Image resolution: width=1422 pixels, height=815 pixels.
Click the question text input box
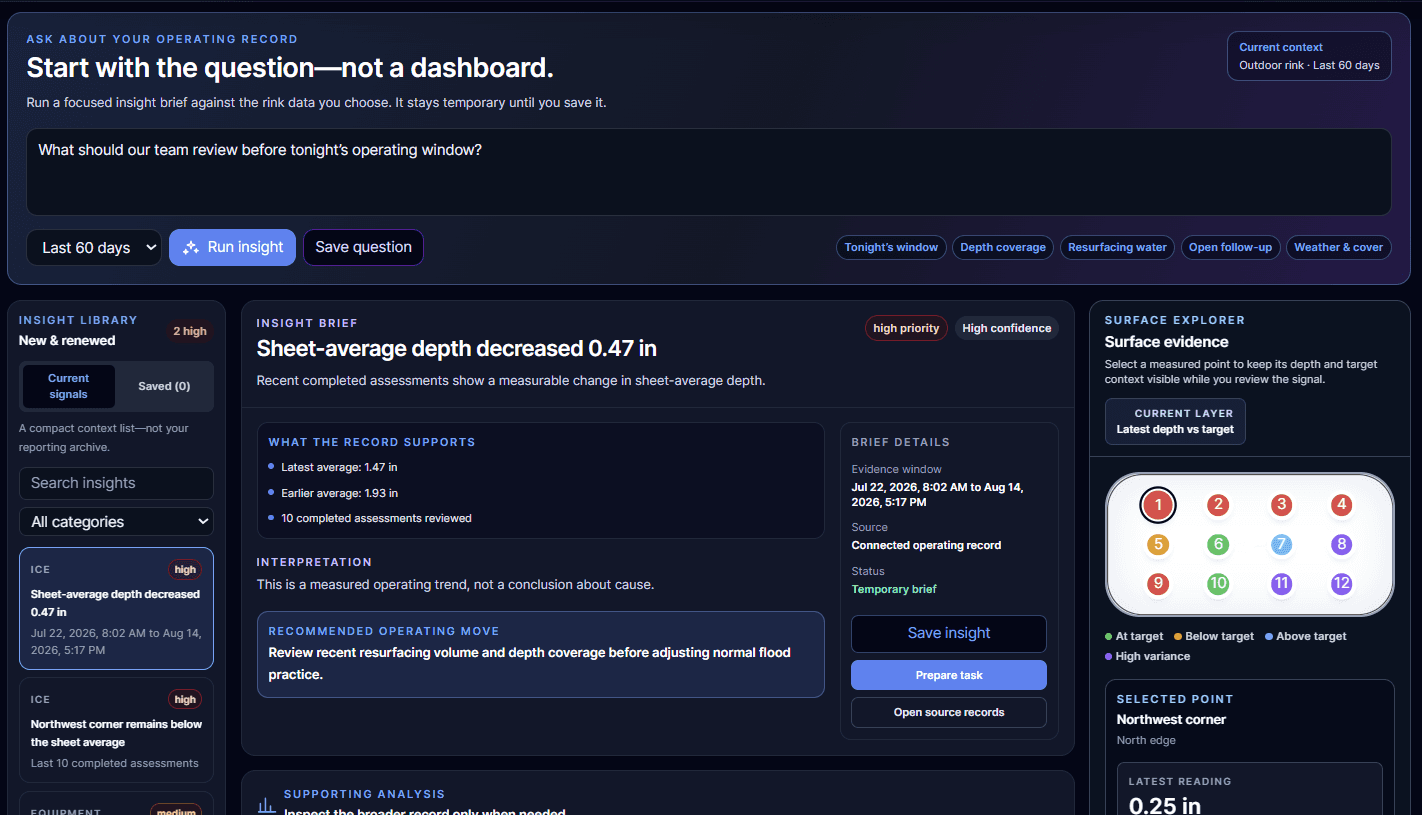coord(708,171)
